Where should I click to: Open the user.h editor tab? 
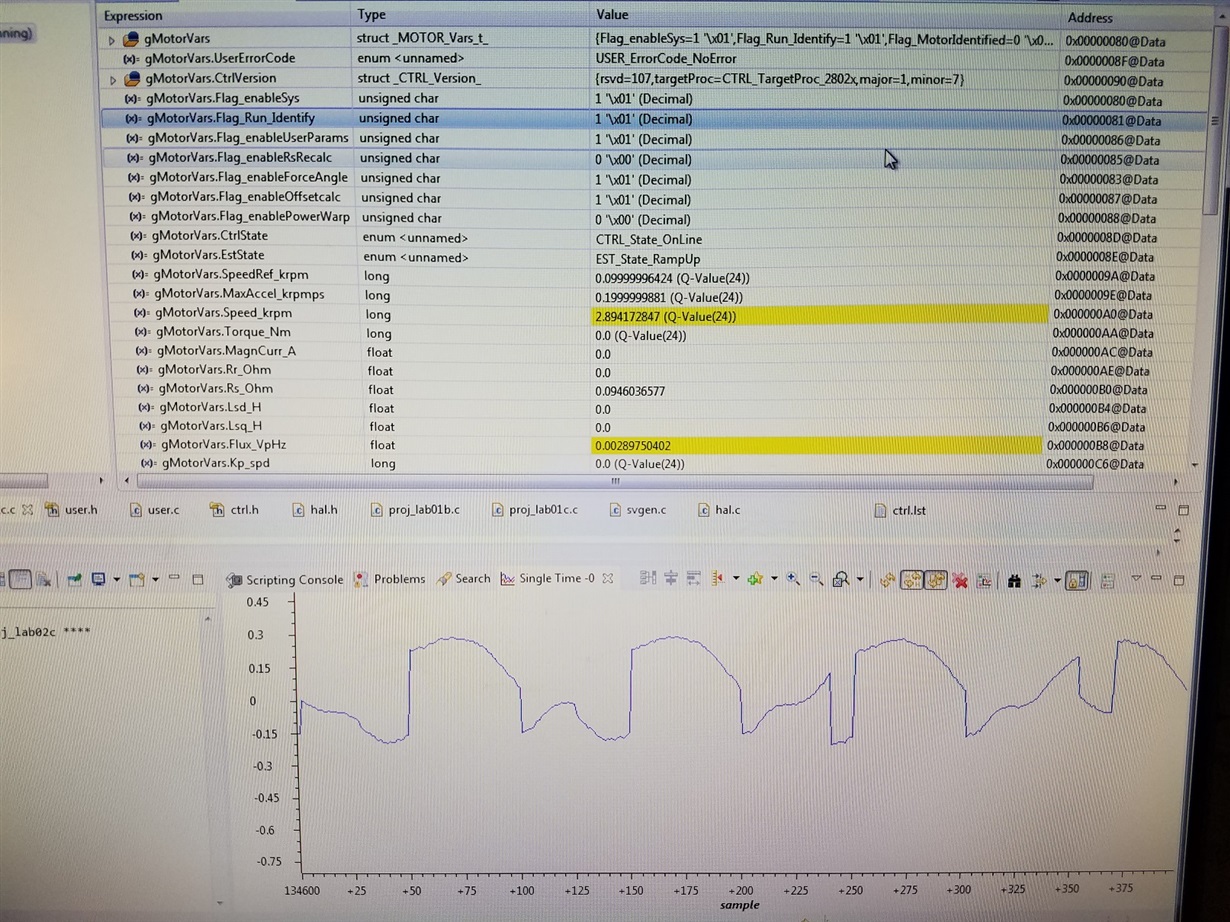click(x=72, y=510)
